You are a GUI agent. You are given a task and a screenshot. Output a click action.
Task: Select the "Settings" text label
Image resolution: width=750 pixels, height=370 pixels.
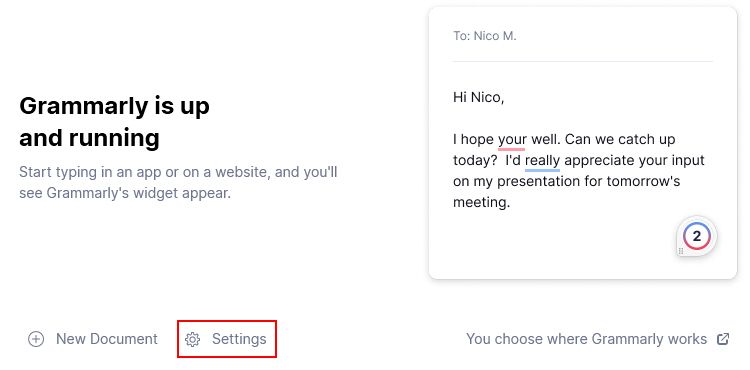coord(239,339)
